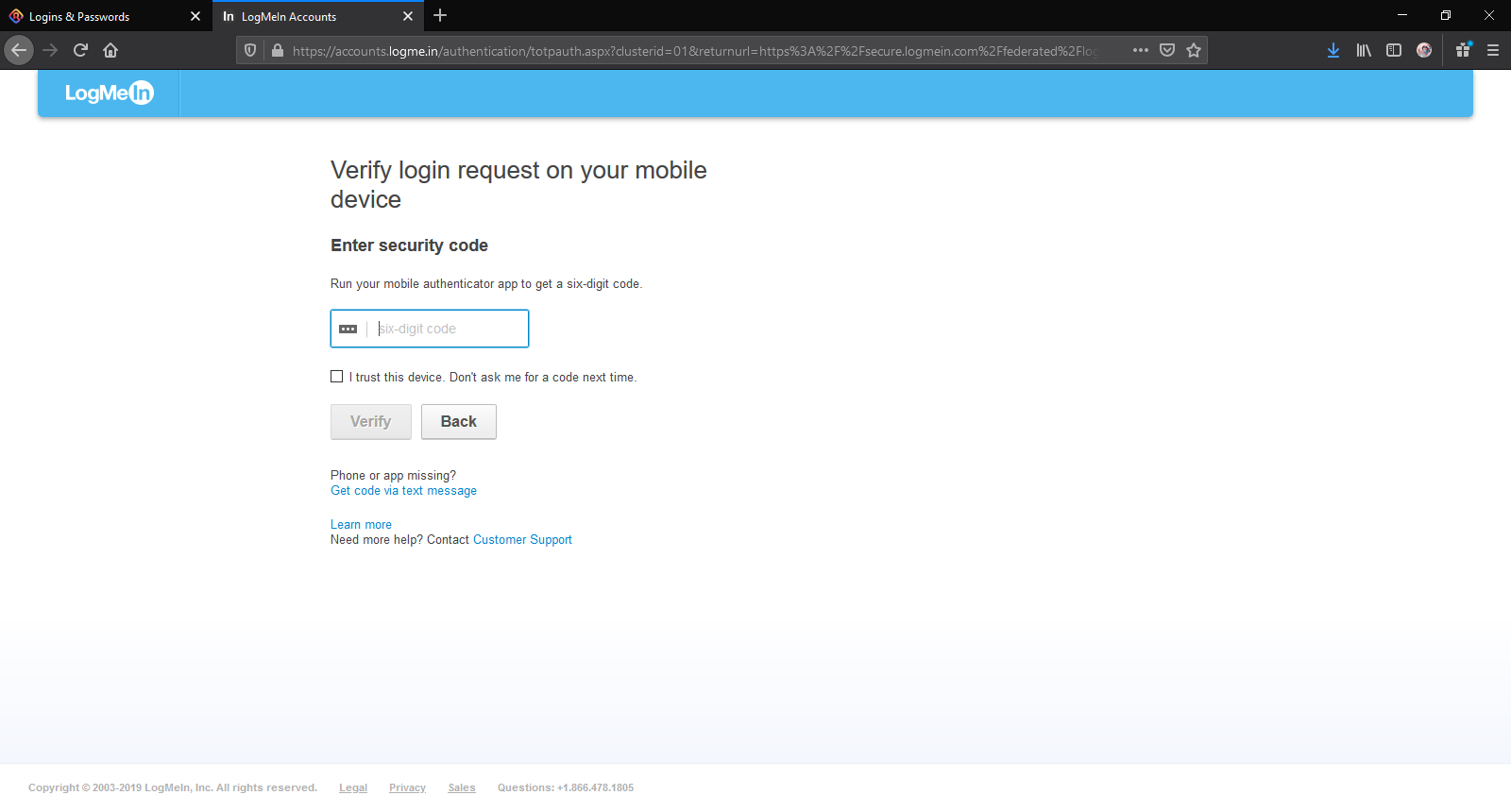
Task: Open the Library menu
Action: (x=1364, y=50)
